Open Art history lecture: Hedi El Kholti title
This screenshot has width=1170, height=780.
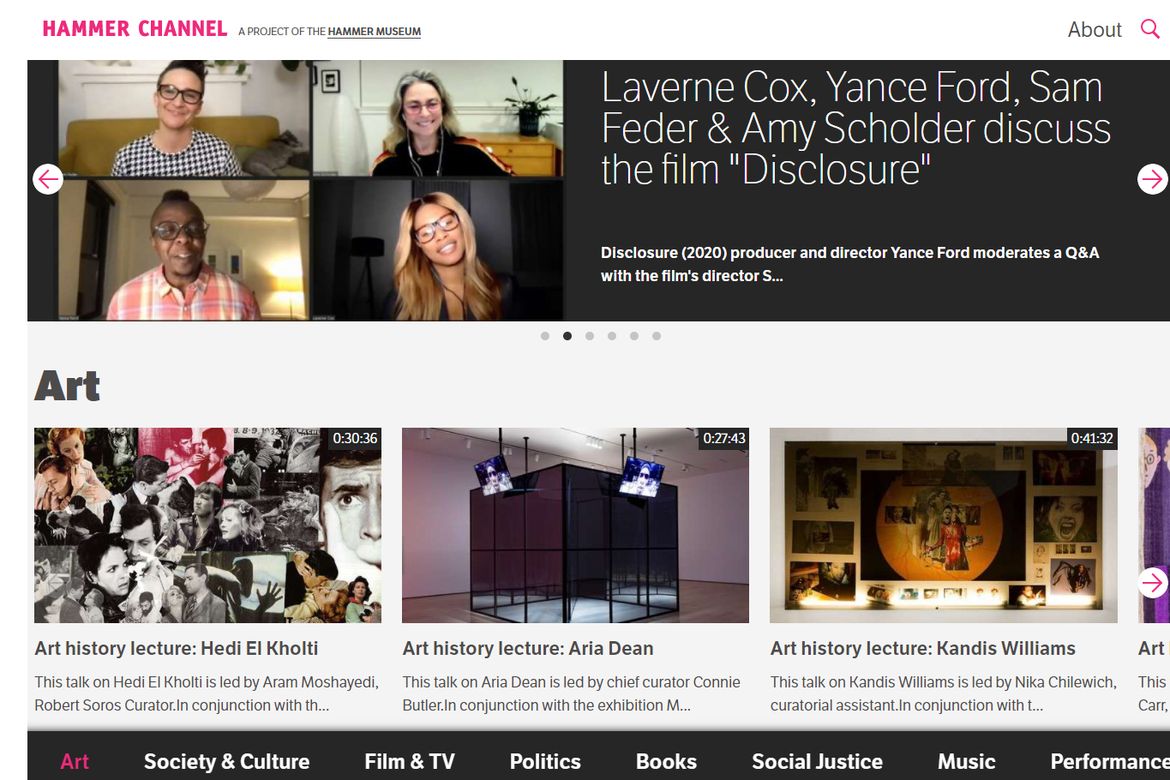pyautogui.click(x=176, y=649)
